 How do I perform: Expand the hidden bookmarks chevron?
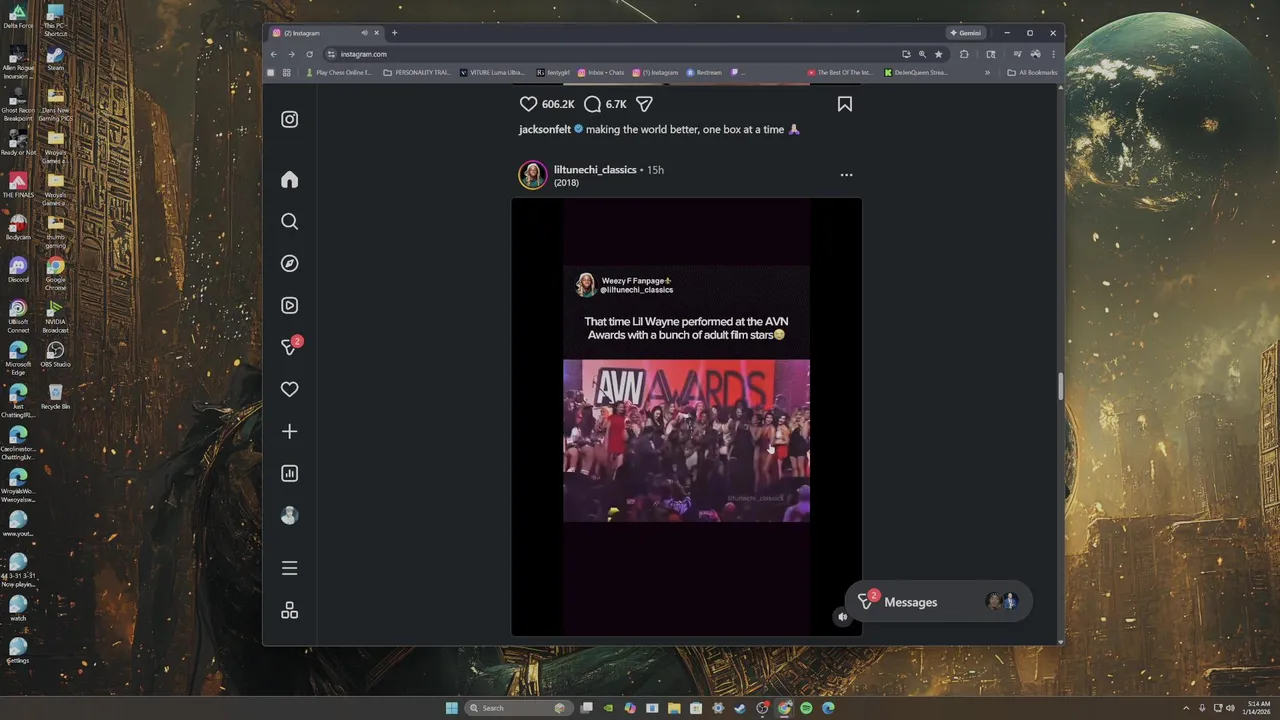pyautogui.click(x=987, y=73)
